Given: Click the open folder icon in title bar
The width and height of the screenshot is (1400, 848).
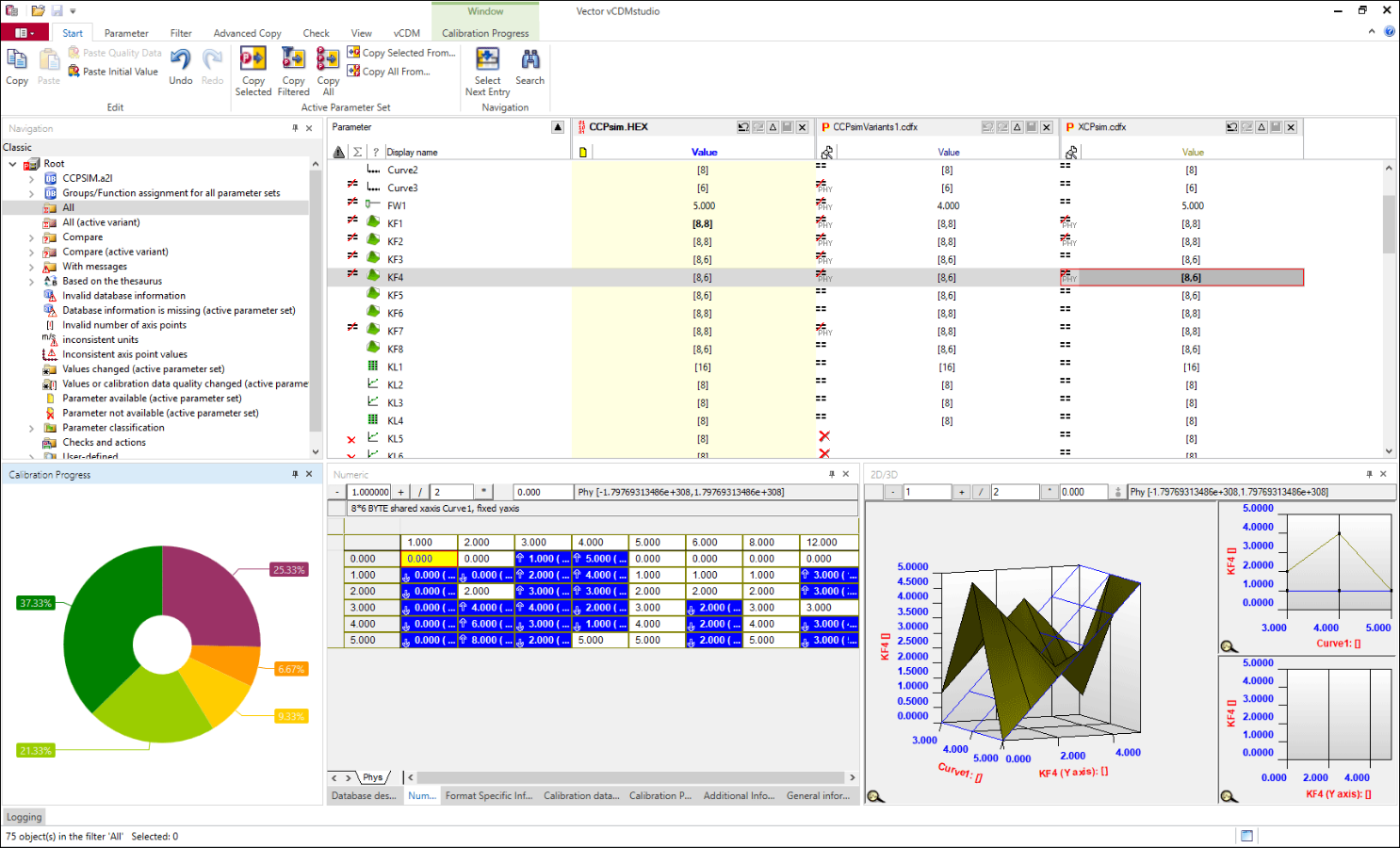Looking at the screenshot, I should pos(38,11).
